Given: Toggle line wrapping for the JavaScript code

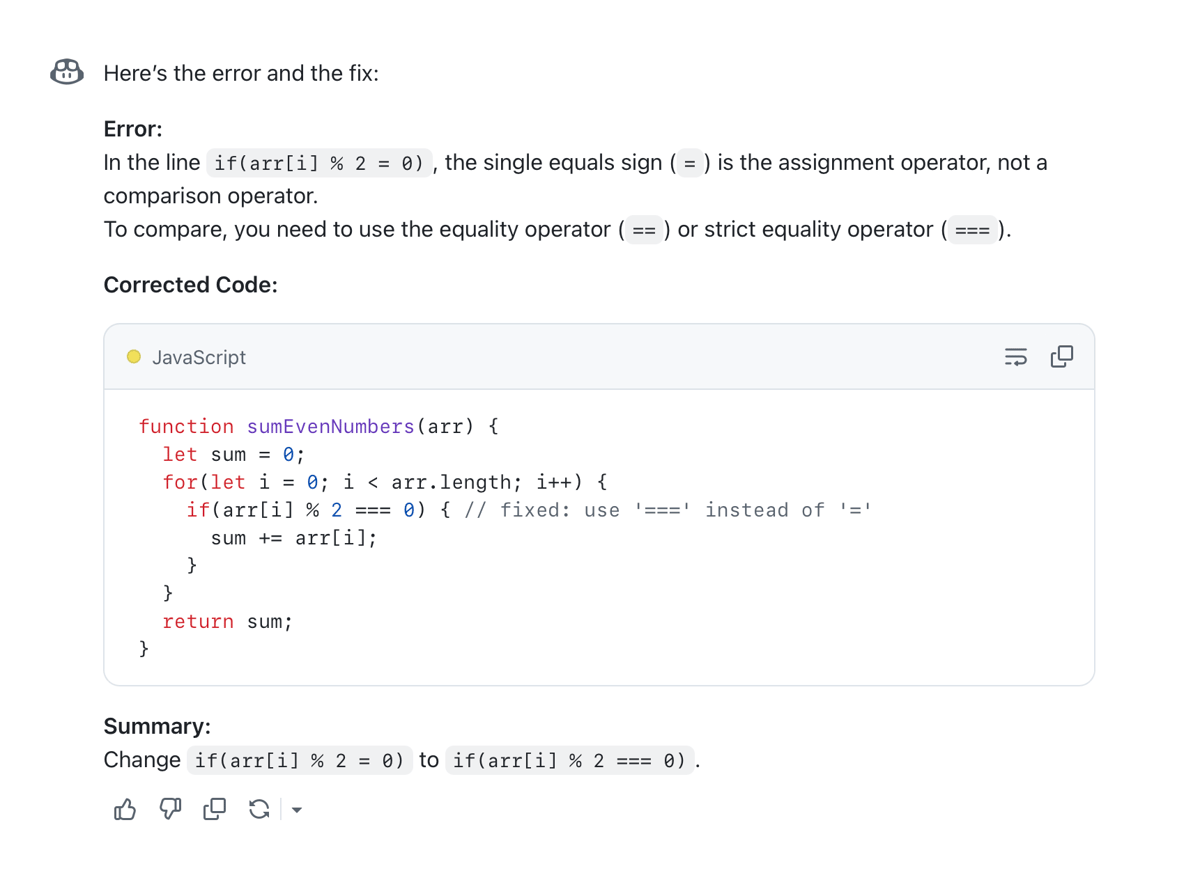Looking at the screenshot, I should (1016, 356).
